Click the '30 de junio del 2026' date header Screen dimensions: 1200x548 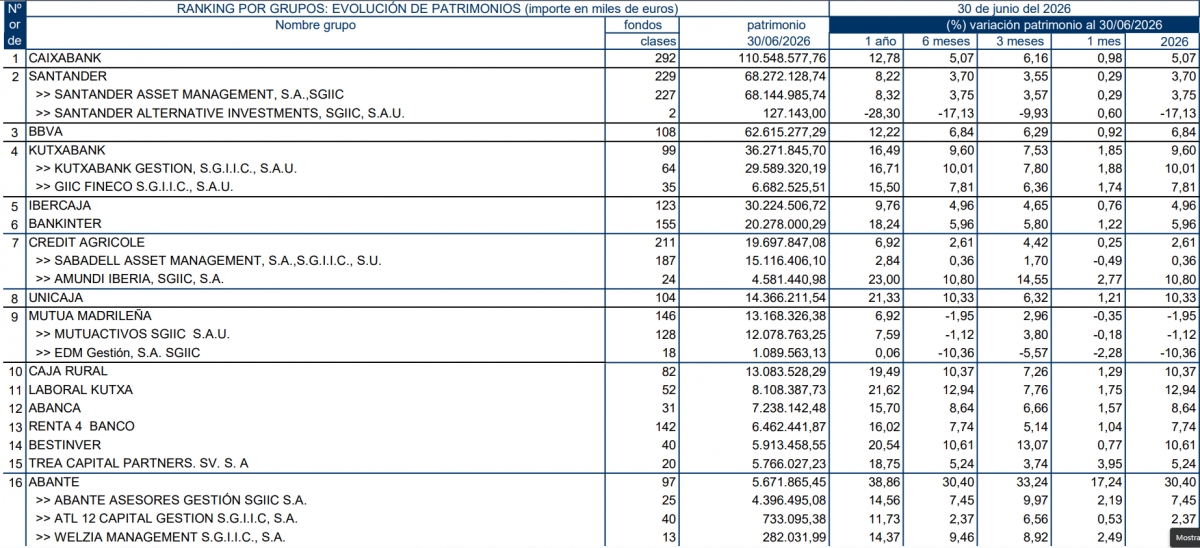pos(1014,8)
